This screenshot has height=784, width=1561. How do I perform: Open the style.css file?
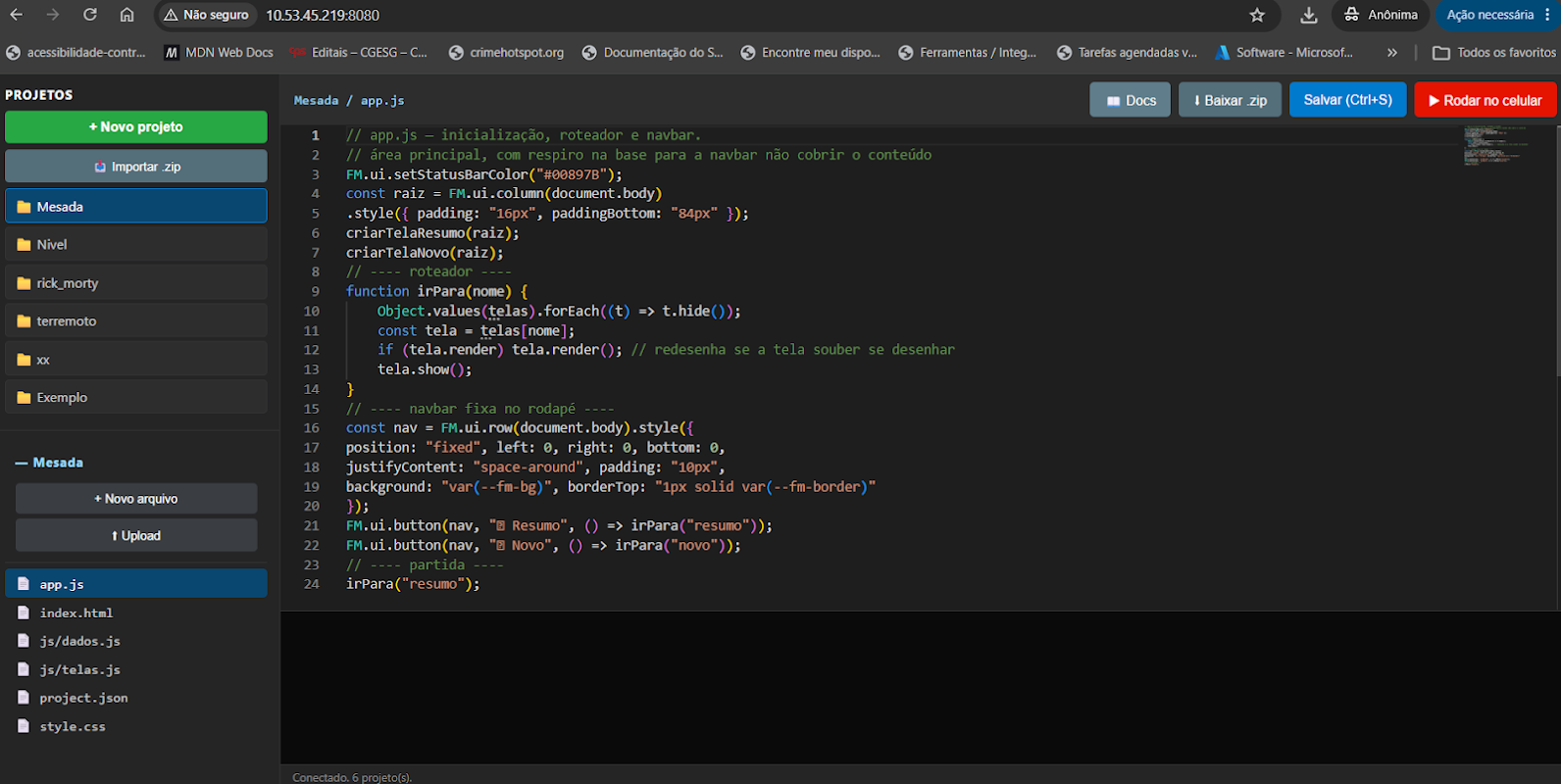(x=135, y=726)
